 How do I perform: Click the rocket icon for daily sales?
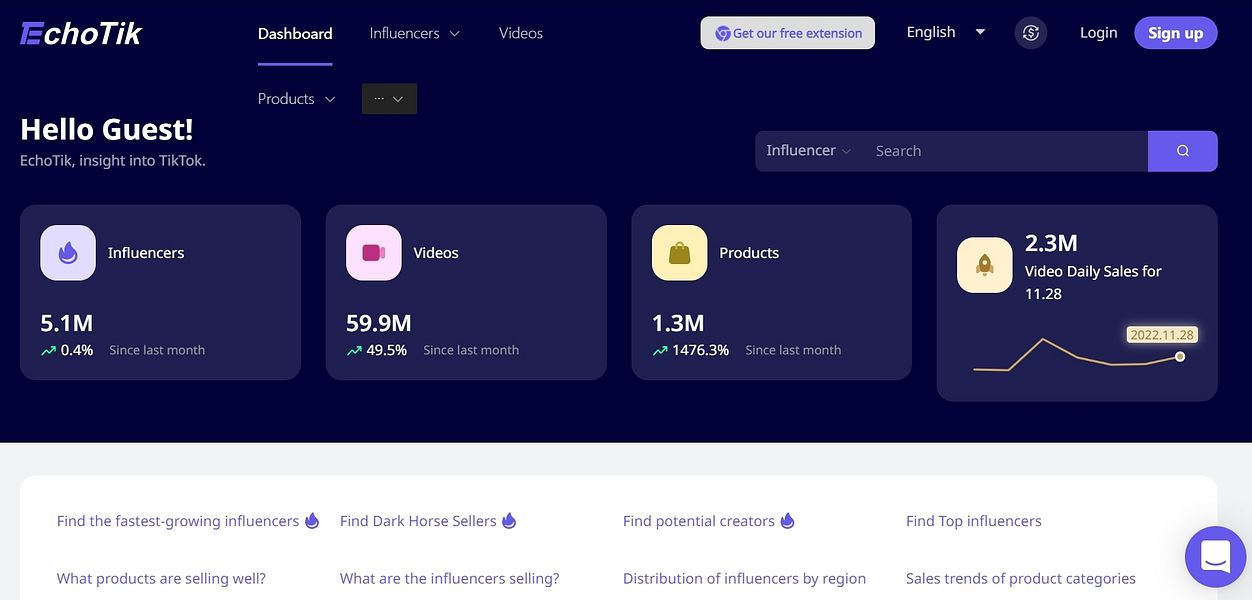click(985, 265)
